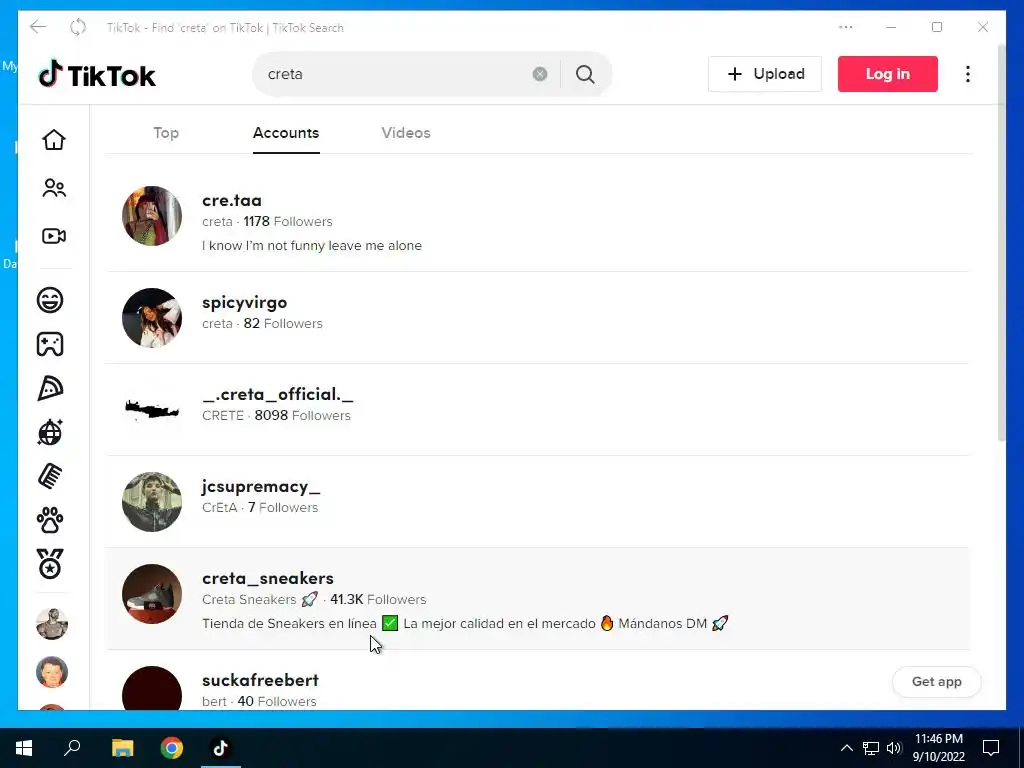Click the Get app button
The image size is (1024, 768).
[x=936, y=682]
